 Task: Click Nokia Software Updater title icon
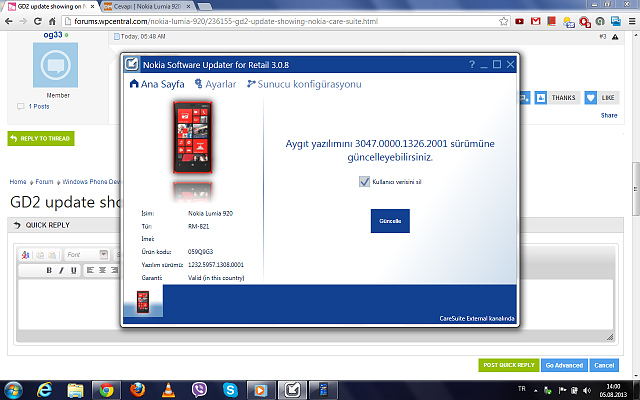pyautogui.click(x=132, y=64)
